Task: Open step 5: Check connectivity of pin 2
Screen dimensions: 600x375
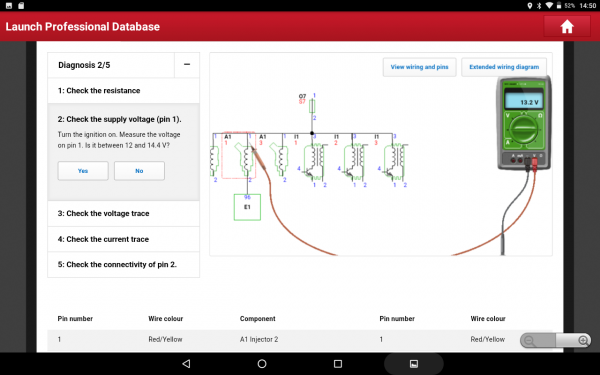Action: coord(123,264)
